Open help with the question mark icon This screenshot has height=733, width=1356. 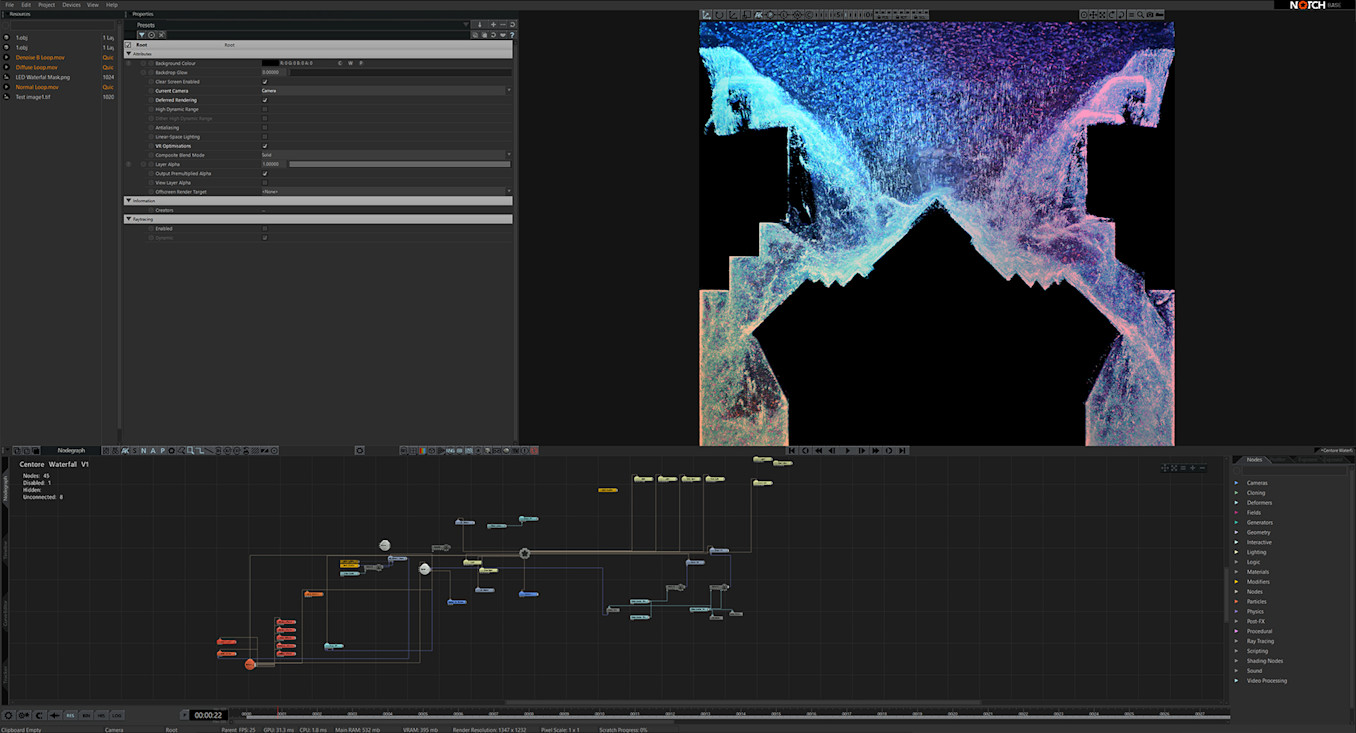[512, 35]
